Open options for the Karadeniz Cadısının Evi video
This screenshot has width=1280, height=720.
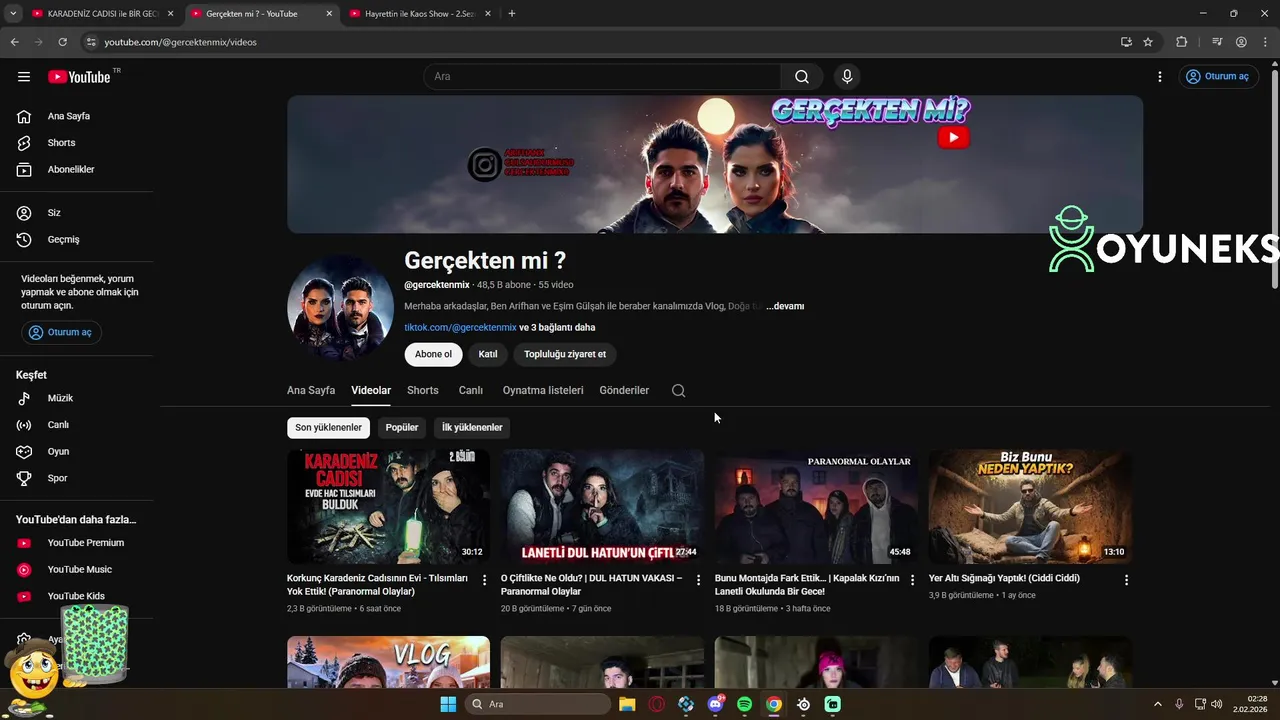point(485,580)
